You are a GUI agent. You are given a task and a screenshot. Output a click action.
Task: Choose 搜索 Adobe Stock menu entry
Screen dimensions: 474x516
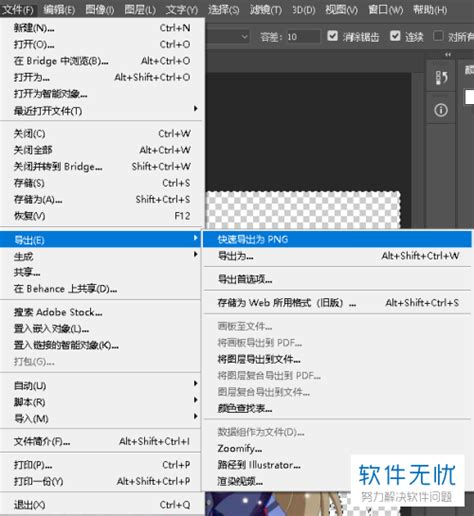pos(101,312)
